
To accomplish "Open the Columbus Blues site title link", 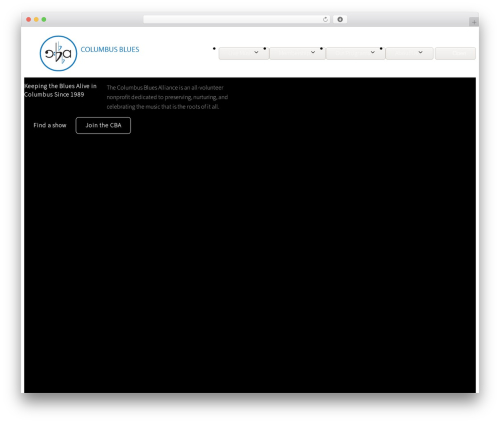I will pyautogui.click(x=110, y=49).
